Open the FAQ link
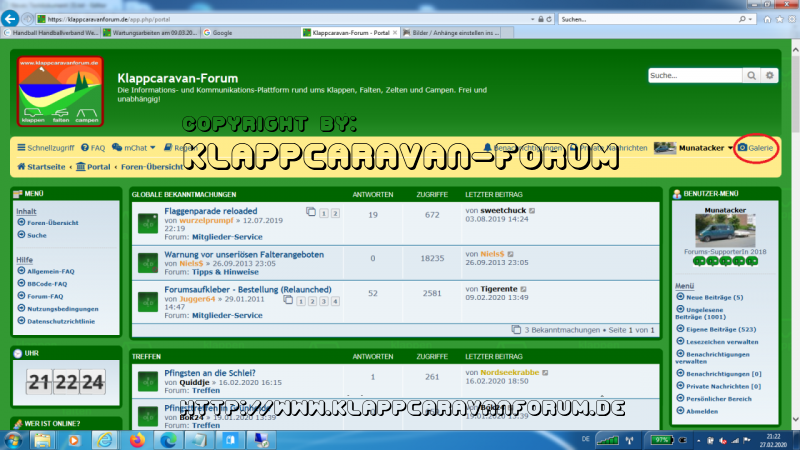Viewport: 800px width, 450px height. tap(93, 148)
